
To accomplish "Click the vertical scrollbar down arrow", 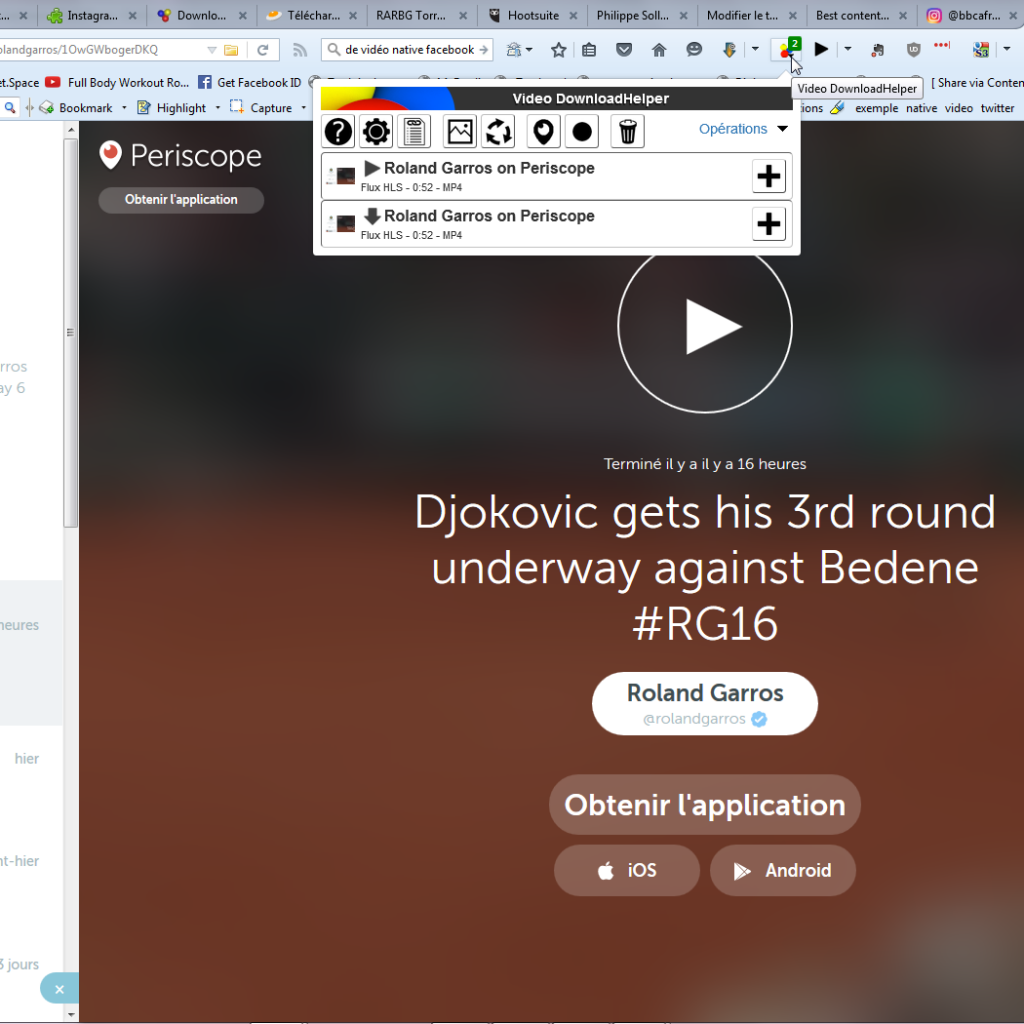I will pyautogui.click(x=71, y=1015).
